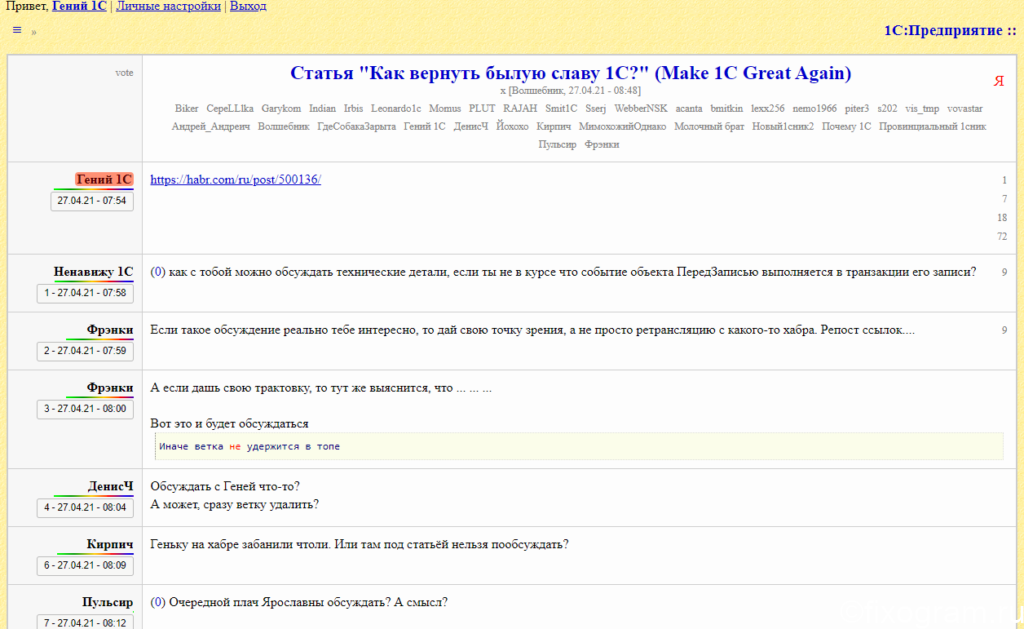
Task: Jump to reply 72 of first post
Action: click(x=1002, y=236)
